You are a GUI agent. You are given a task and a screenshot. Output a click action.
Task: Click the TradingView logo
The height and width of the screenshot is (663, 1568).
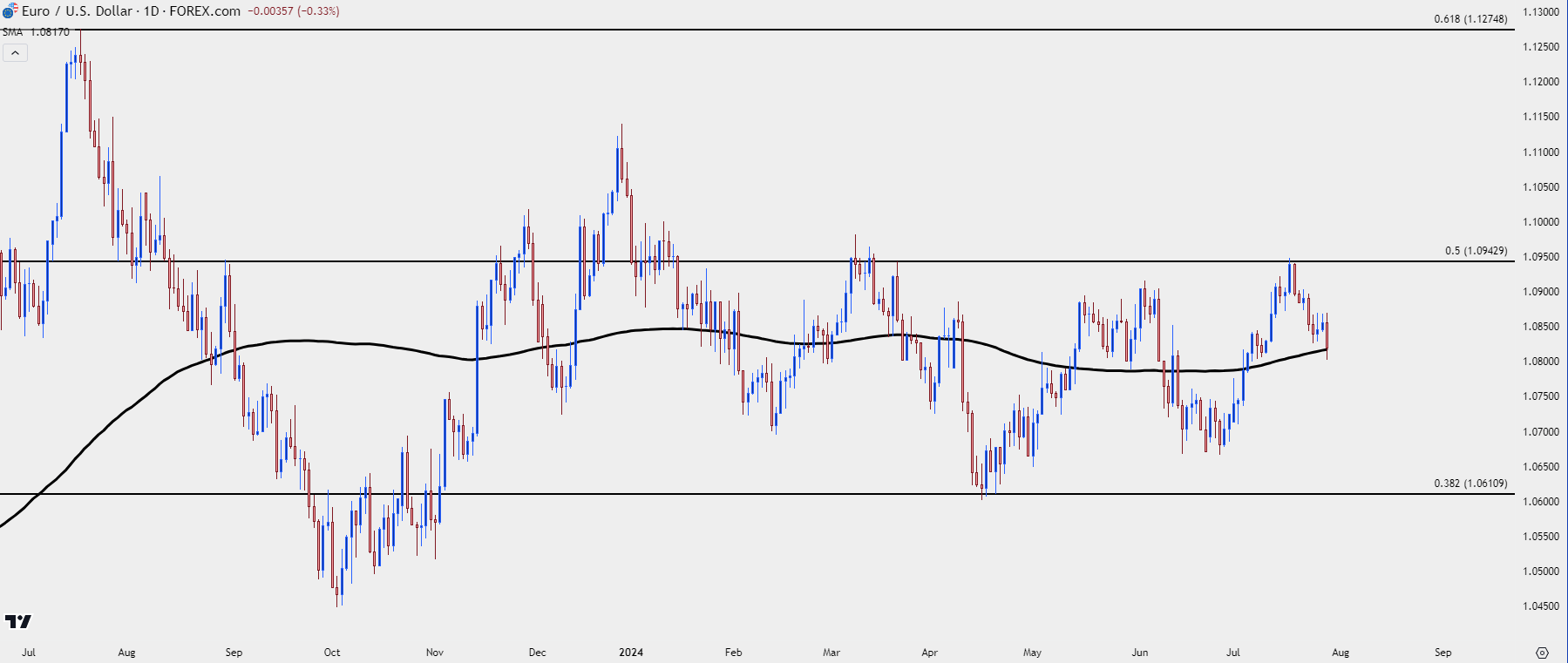click(x=17, y=621)
